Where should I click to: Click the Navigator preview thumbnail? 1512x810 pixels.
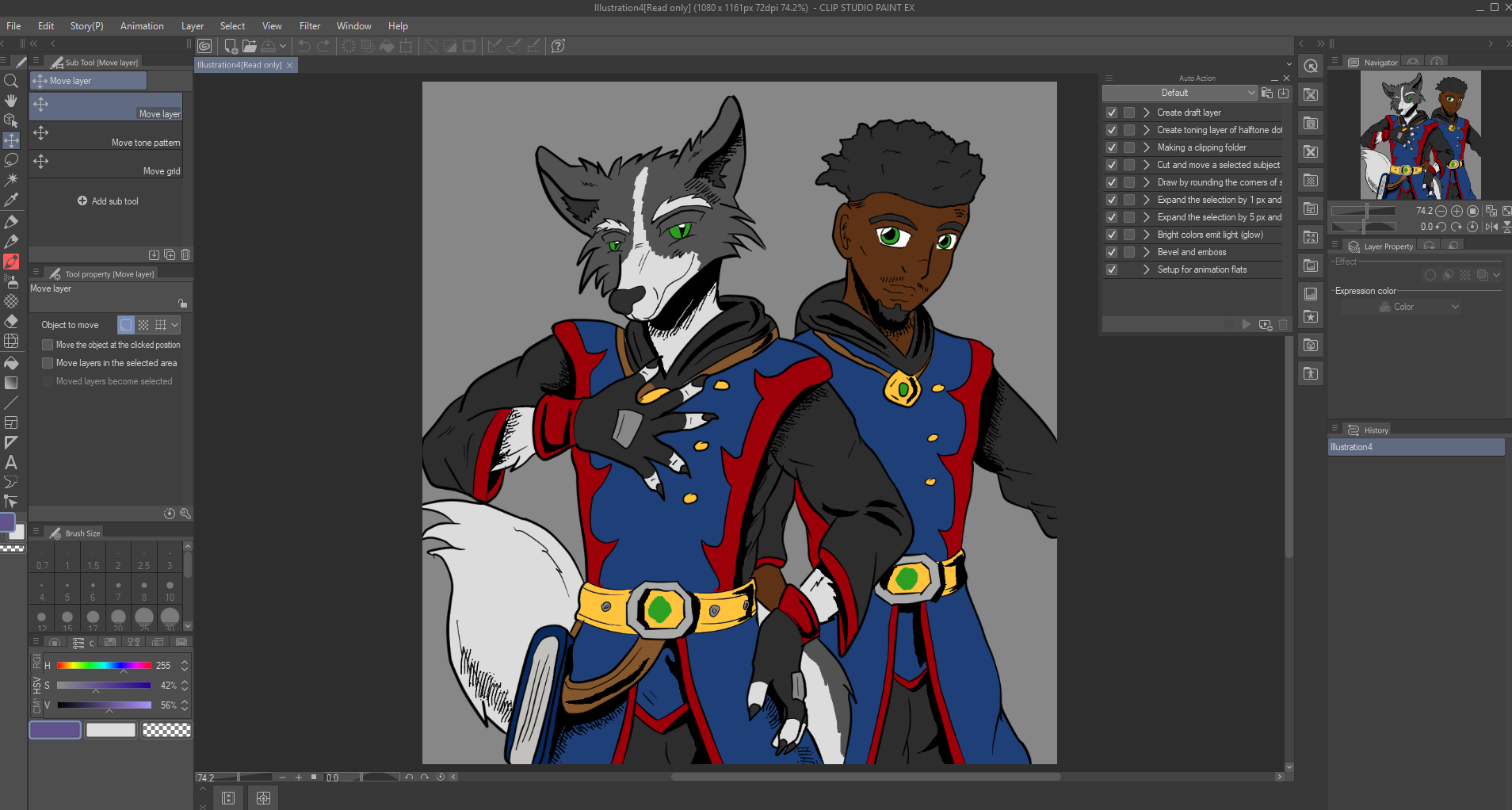[x=1420, y=135]
